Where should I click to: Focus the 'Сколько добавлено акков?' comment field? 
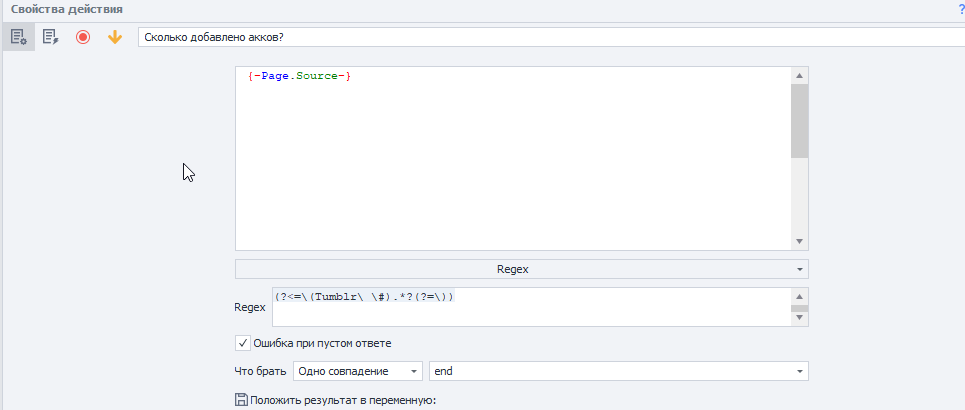(x=551, y=37)
